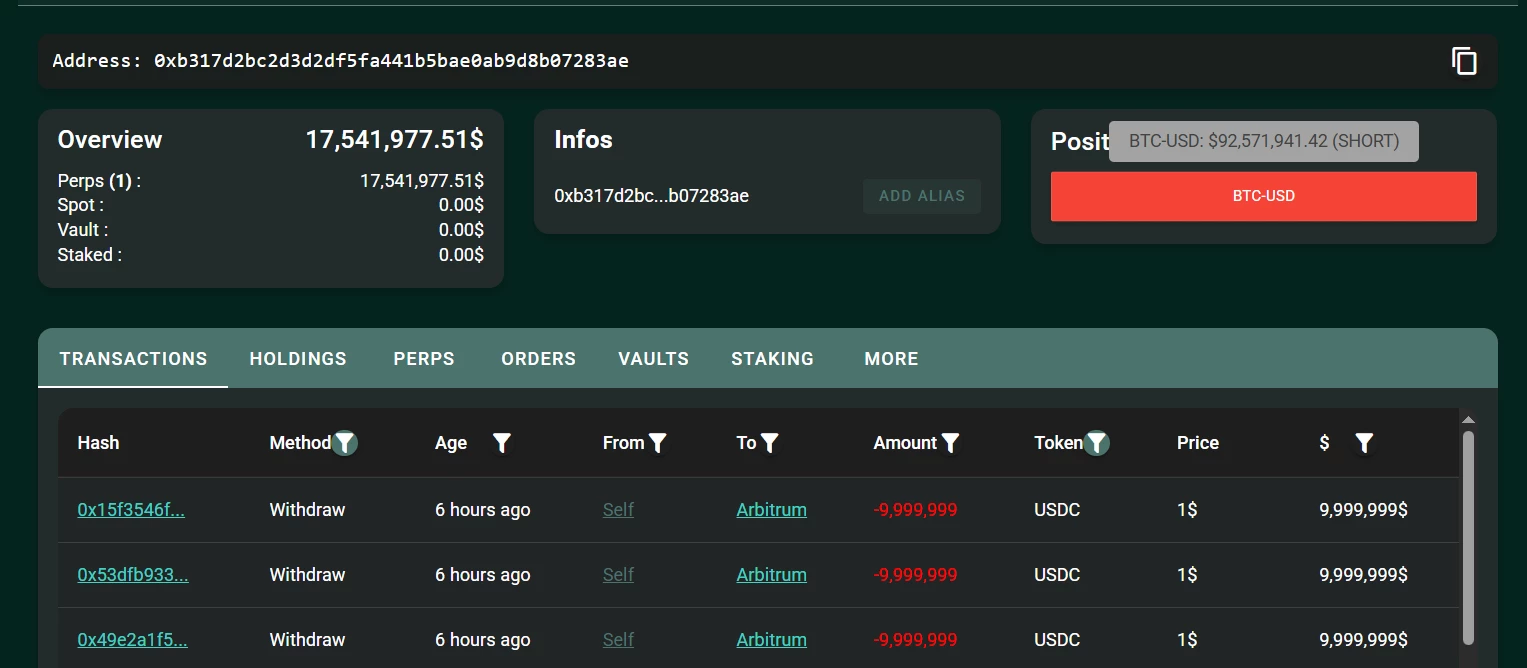View the VAULTS tab
The width and height of the screenshot is (1527, 668).
pos(653,358)
